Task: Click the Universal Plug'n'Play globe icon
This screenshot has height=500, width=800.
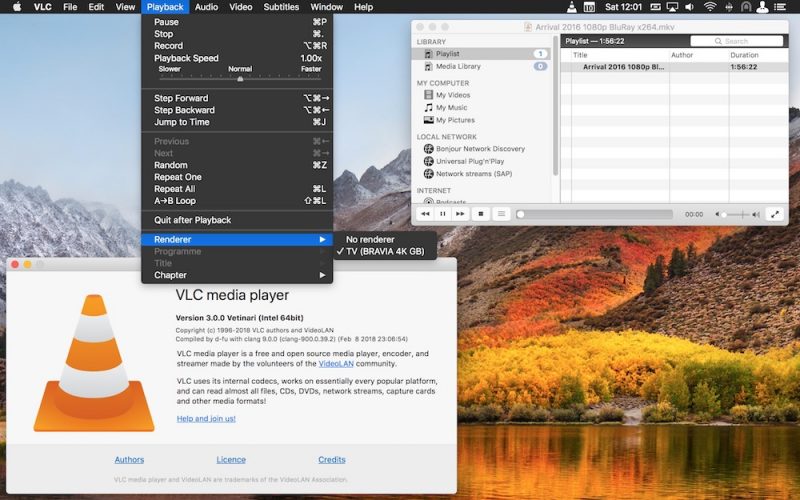Action: (x=429, y=161)
